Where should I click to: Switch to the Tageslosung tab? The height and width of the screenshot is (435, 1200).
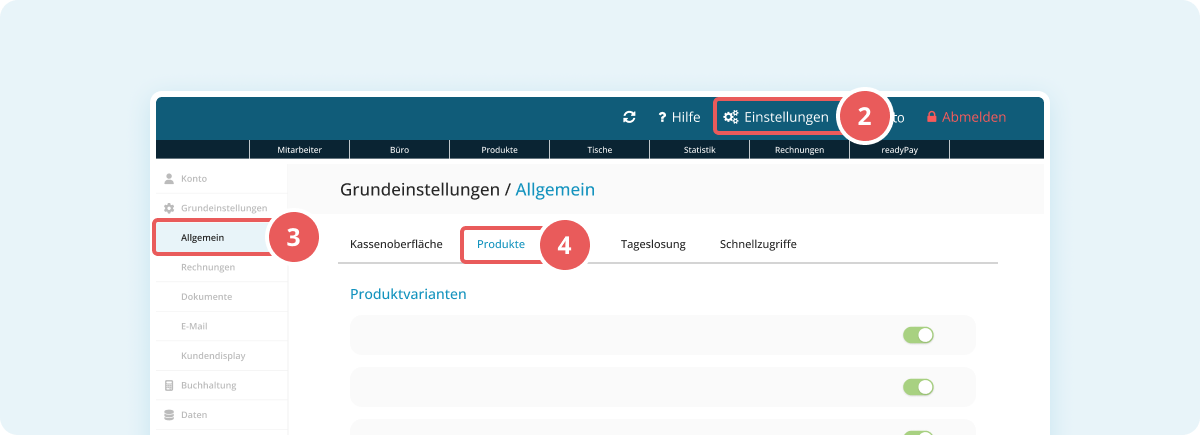[x=653, y=244]
